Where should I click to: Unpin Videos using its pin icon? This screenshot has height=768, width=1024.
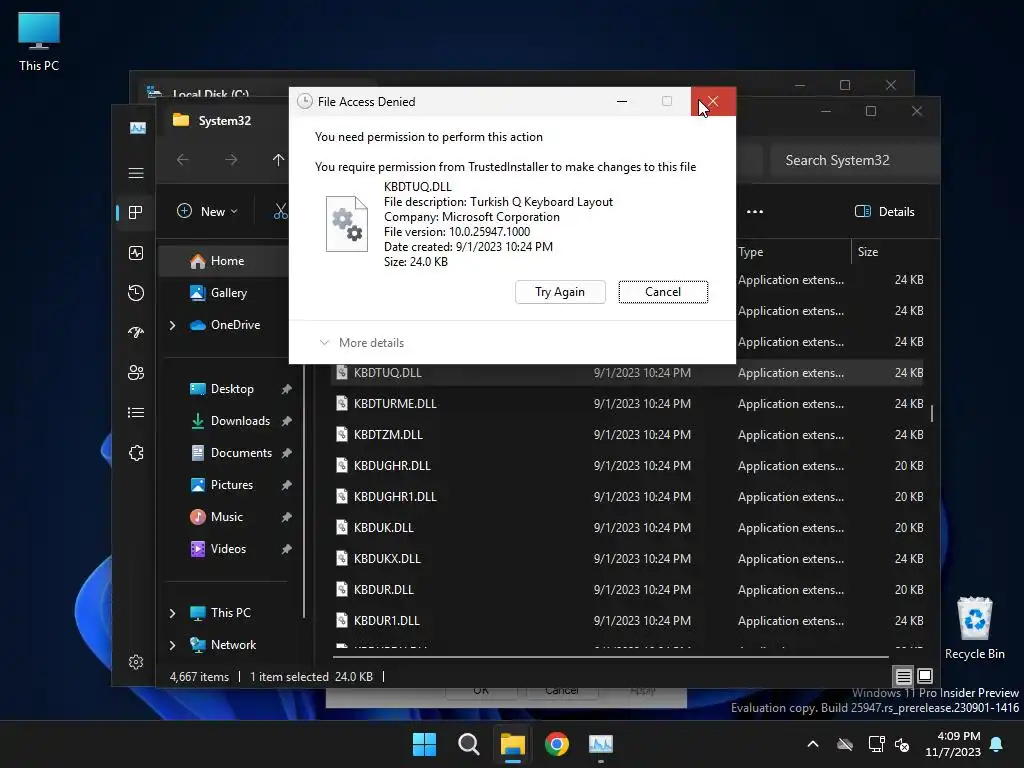point(286,549)
